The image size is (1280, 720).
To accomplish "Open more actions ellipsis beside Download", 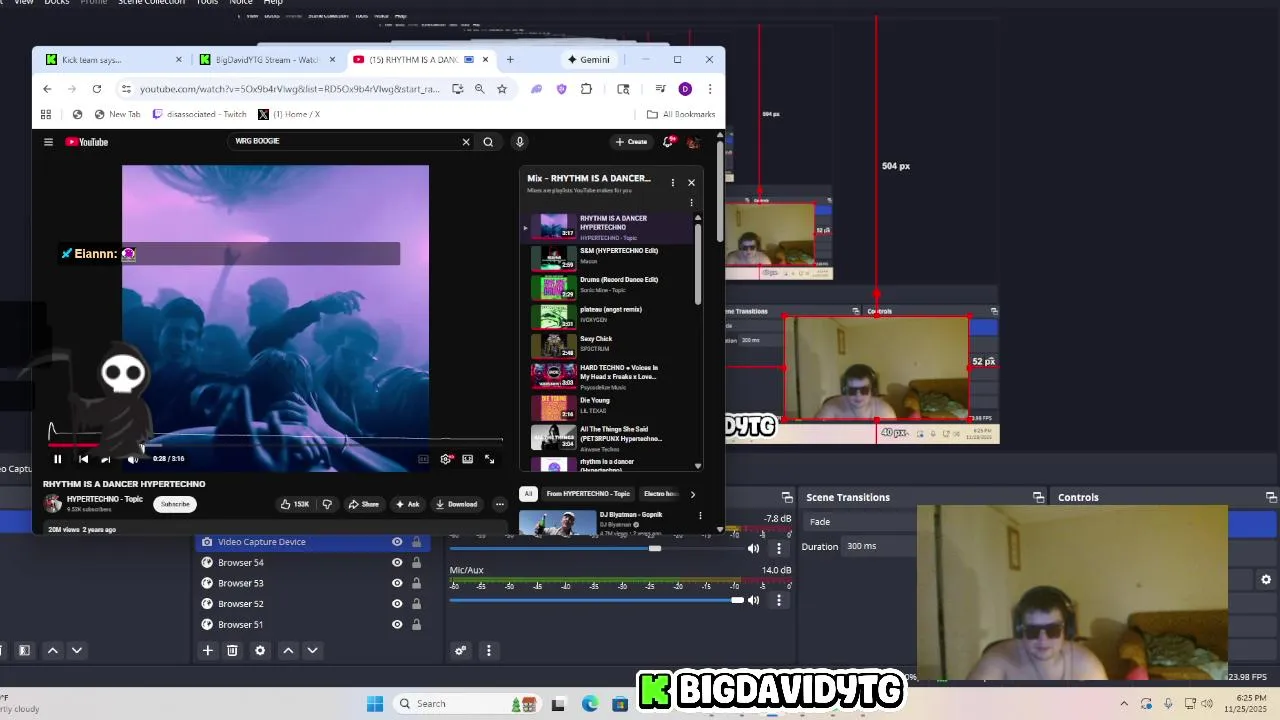I will 500,504.
